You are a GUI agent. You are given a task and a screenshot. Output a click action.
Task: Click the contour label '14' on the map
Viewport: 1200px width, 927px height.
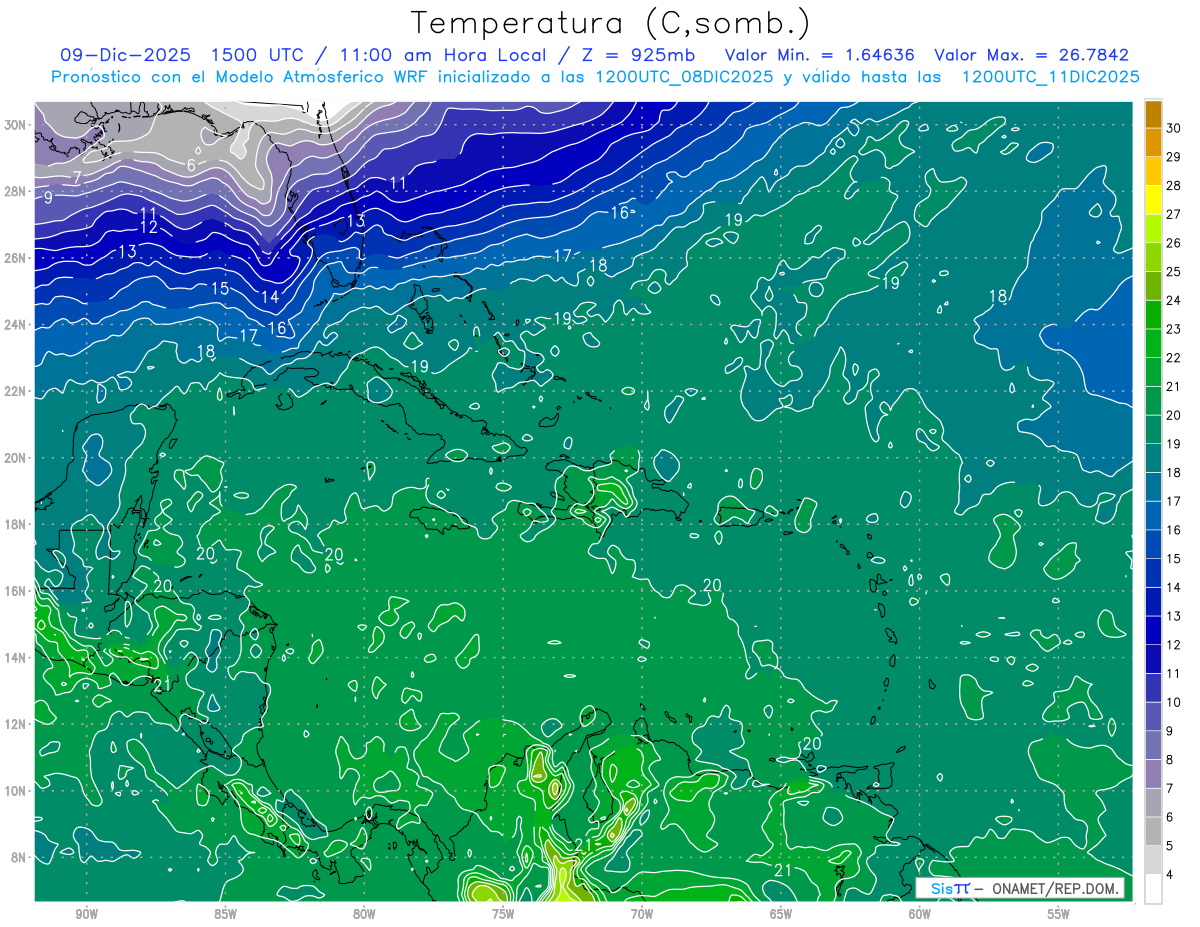269,297
